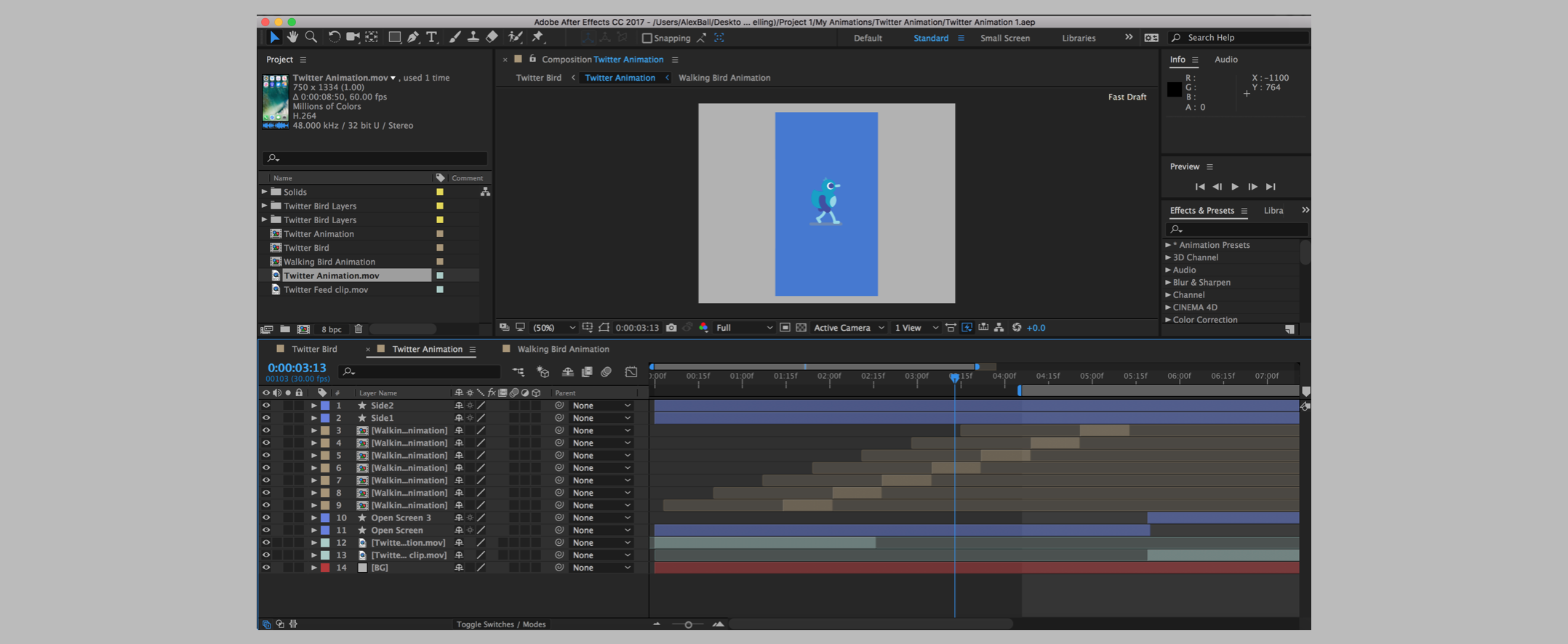Select the Small Screen workspace
The height and width of the screenshot is (644, 1568).
(x=1004, y=38)
